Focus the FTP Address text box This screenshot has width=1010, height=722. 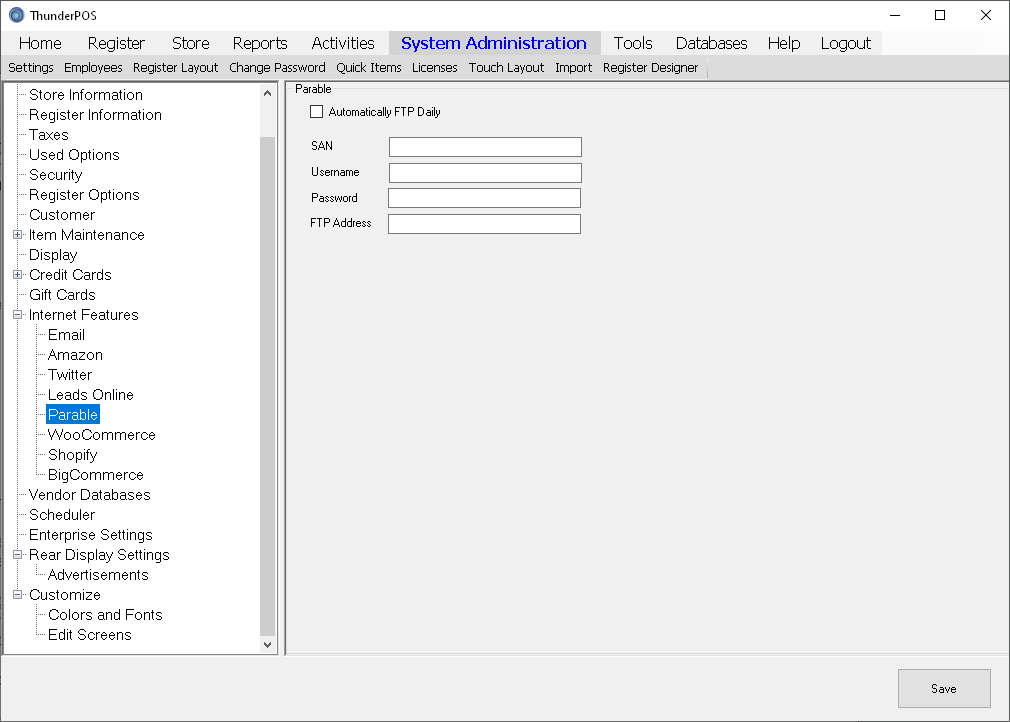[484, 224]
